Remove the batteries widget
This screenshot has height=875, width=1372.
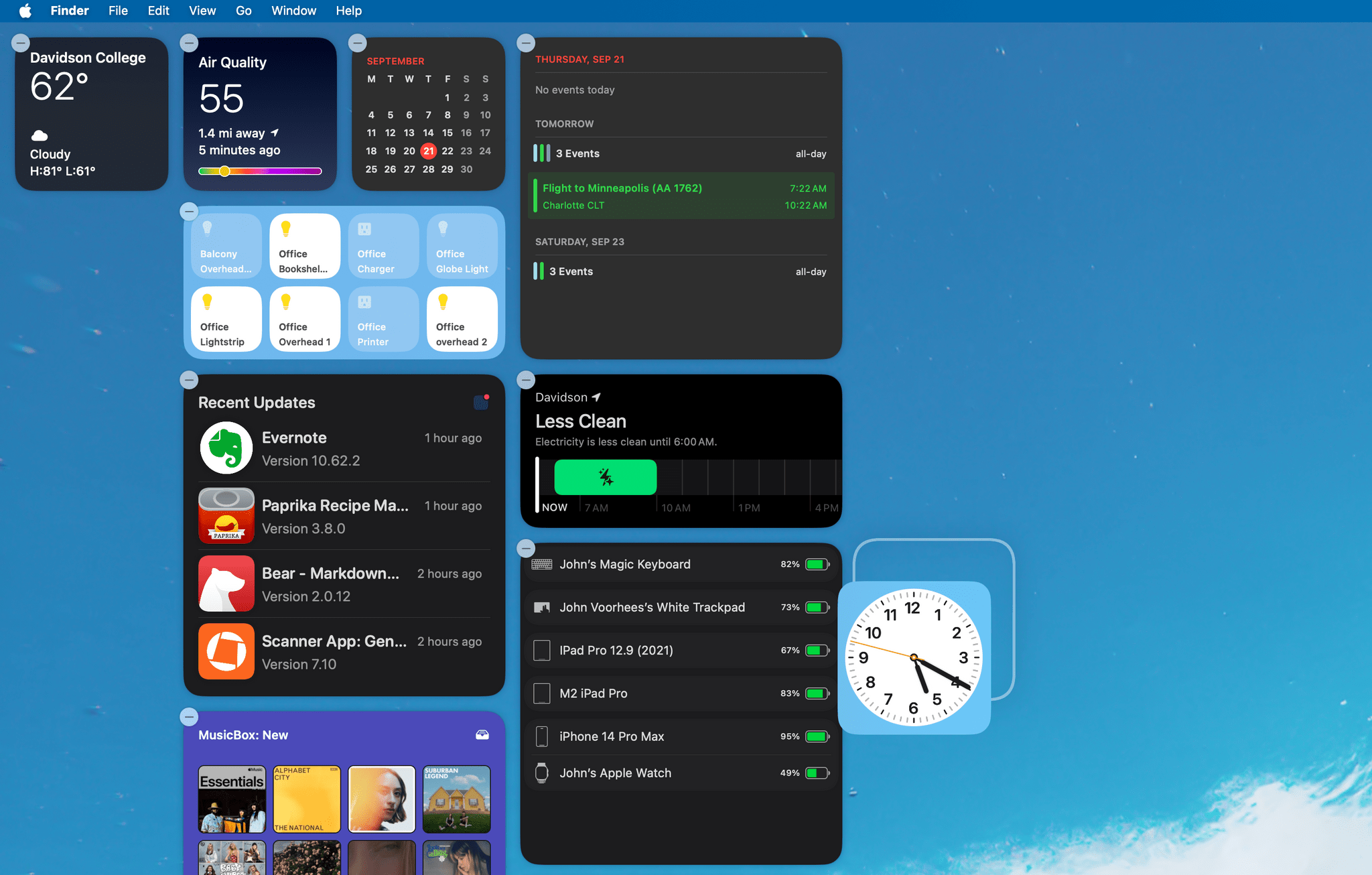pyautogui.click(x=526, y=548)
